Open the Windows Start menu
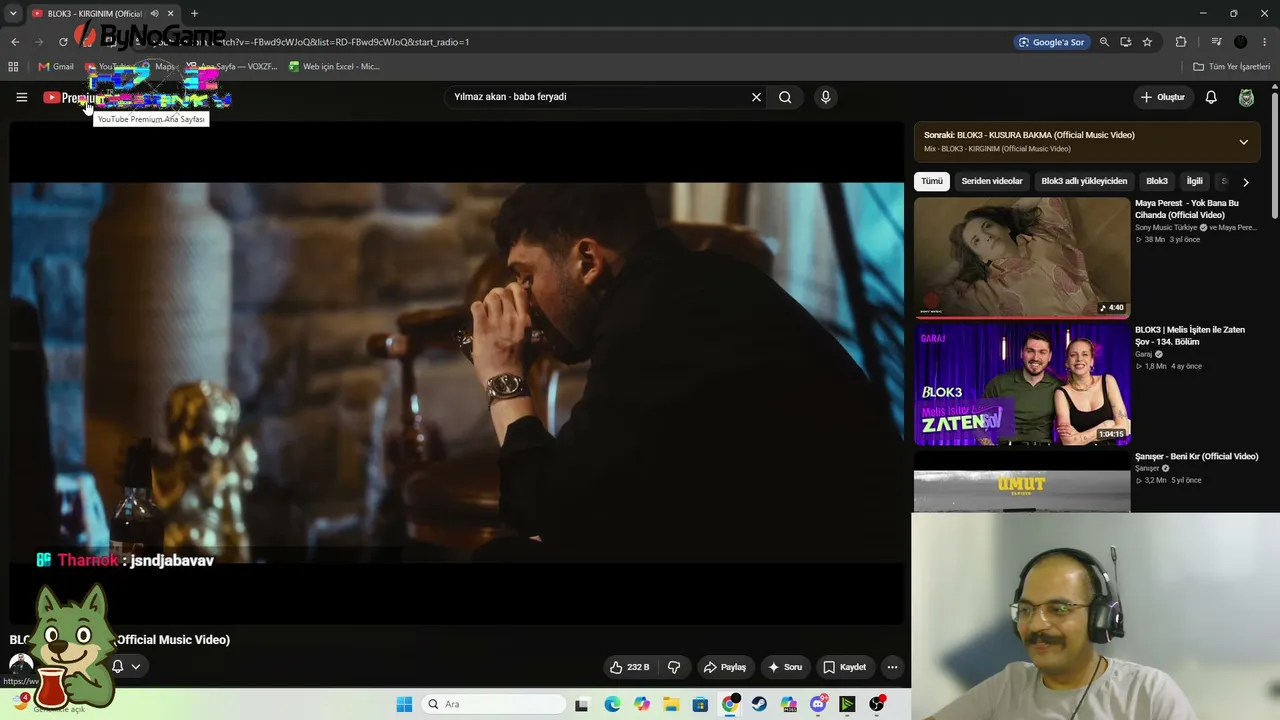This screenshot has height=720, width=1280. (404, 704)
